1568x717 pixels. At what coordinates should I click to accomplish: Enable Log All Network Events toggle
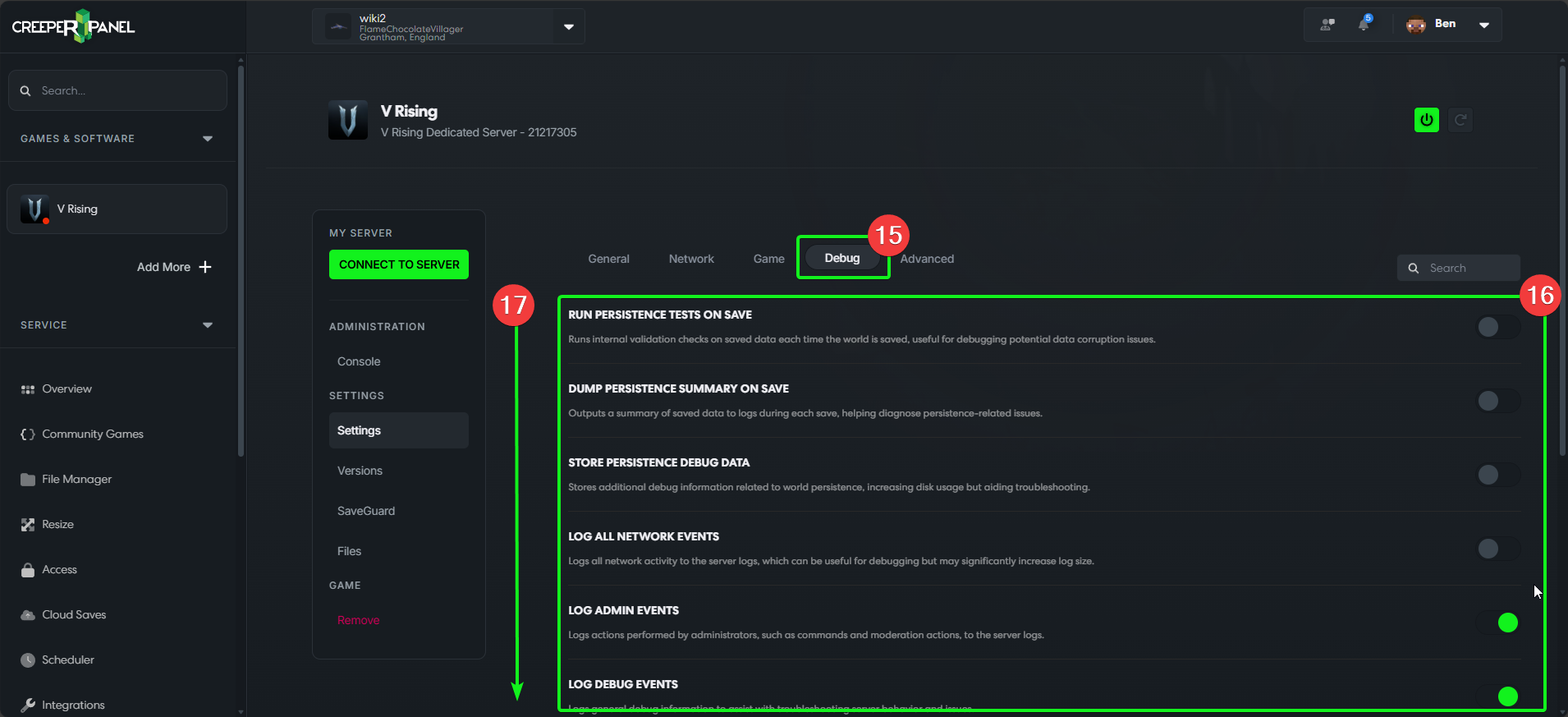pyautogui.click(x=1498, y=549)
